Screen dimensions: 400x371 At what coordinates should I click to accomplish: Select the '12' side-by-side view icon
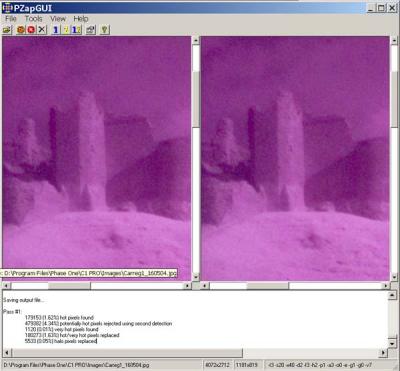76,30
